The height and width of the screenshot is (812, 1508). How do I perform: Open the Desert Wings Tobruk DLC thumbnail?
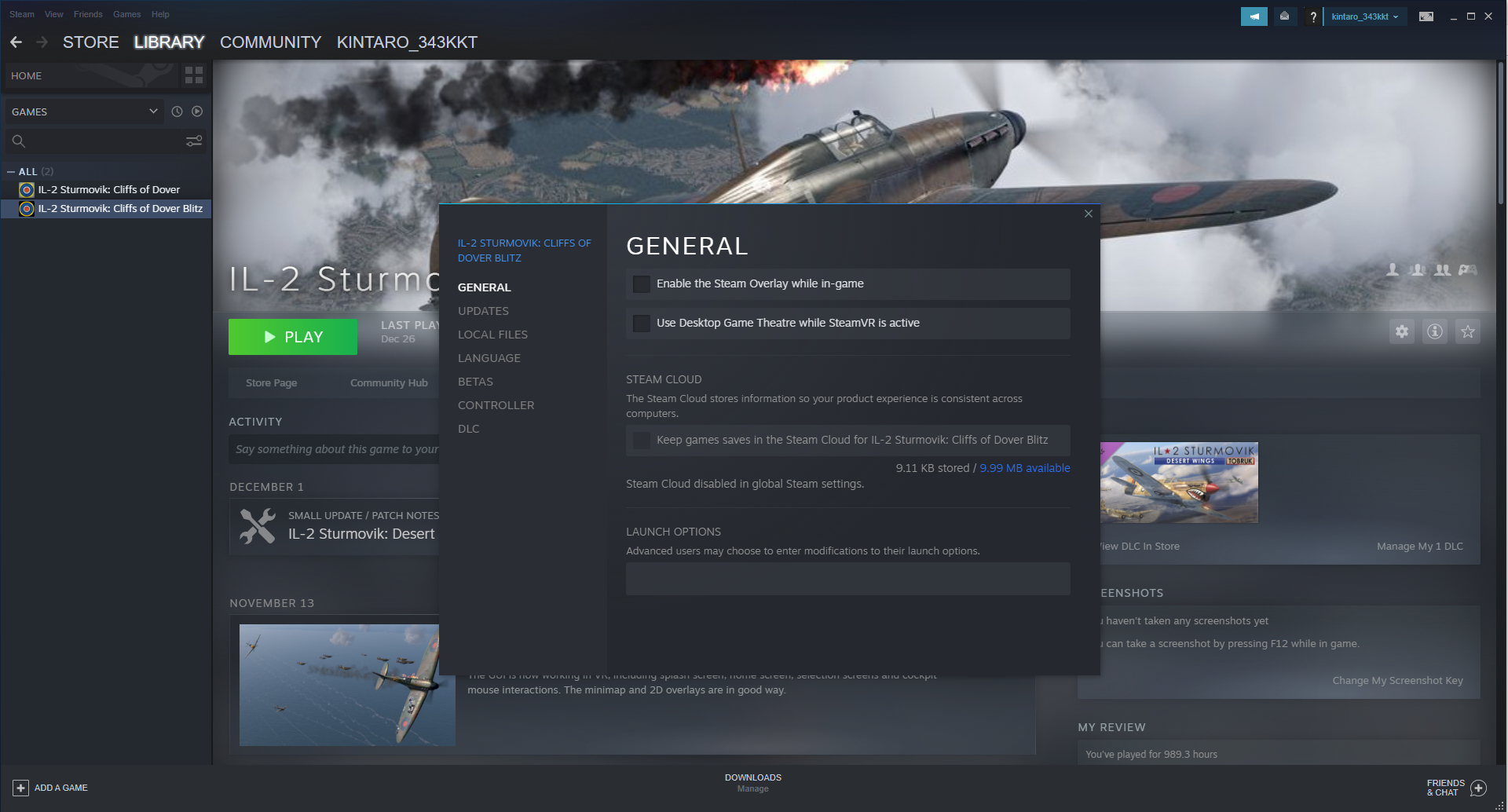[1179, 482]
